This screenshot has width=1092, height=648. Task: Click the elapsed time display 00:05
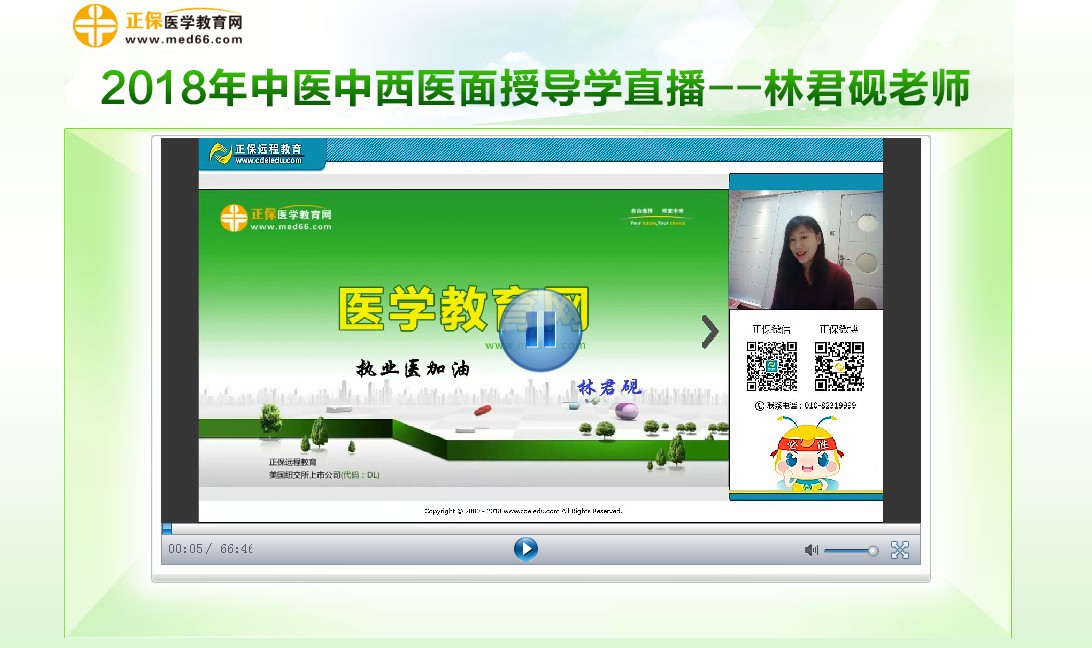coord(185,550)
